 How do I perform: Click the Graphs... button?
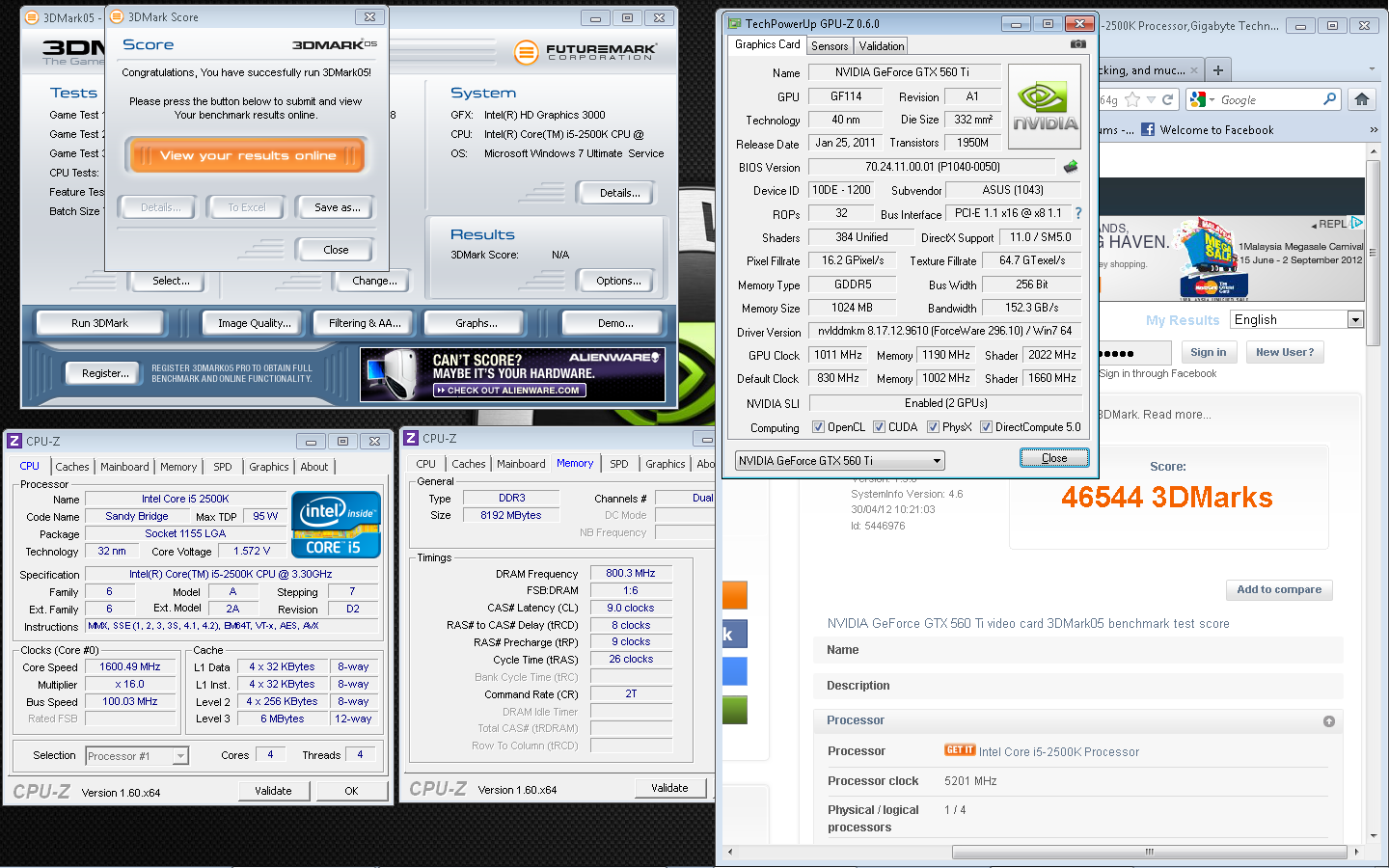tap(477, 323)
